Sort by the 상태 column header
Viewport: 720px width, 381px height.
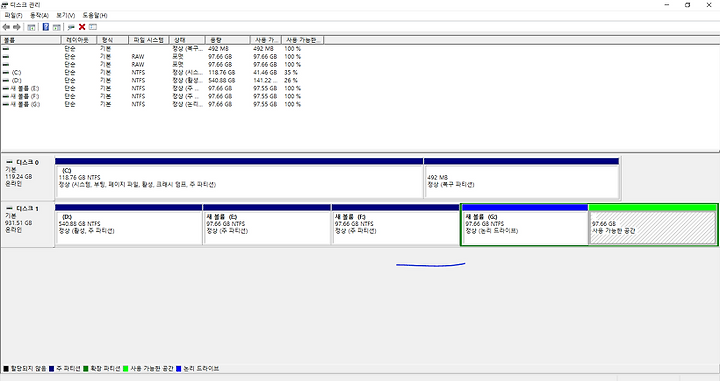tap(187, 40)
